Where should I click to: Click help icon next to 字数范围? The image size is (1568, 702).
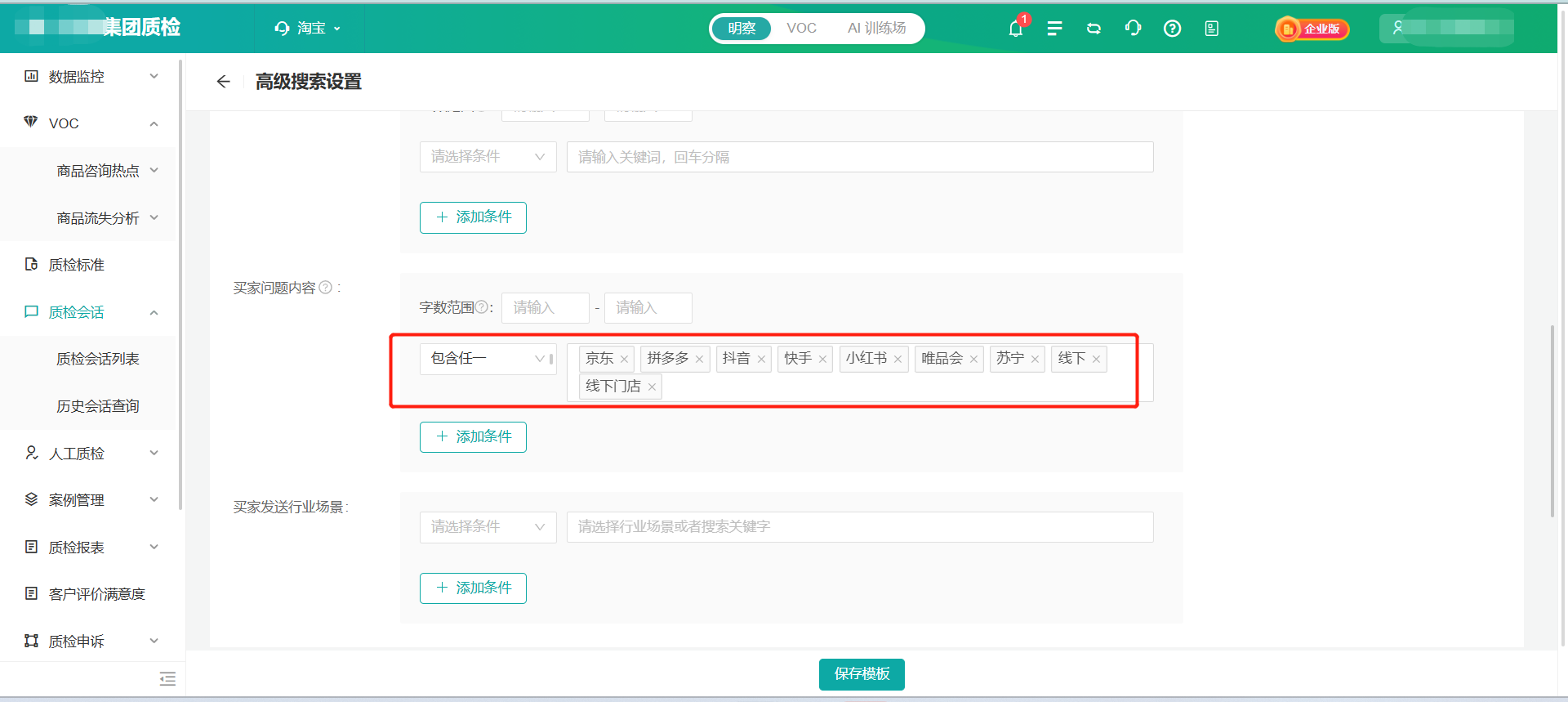point(482,307)
